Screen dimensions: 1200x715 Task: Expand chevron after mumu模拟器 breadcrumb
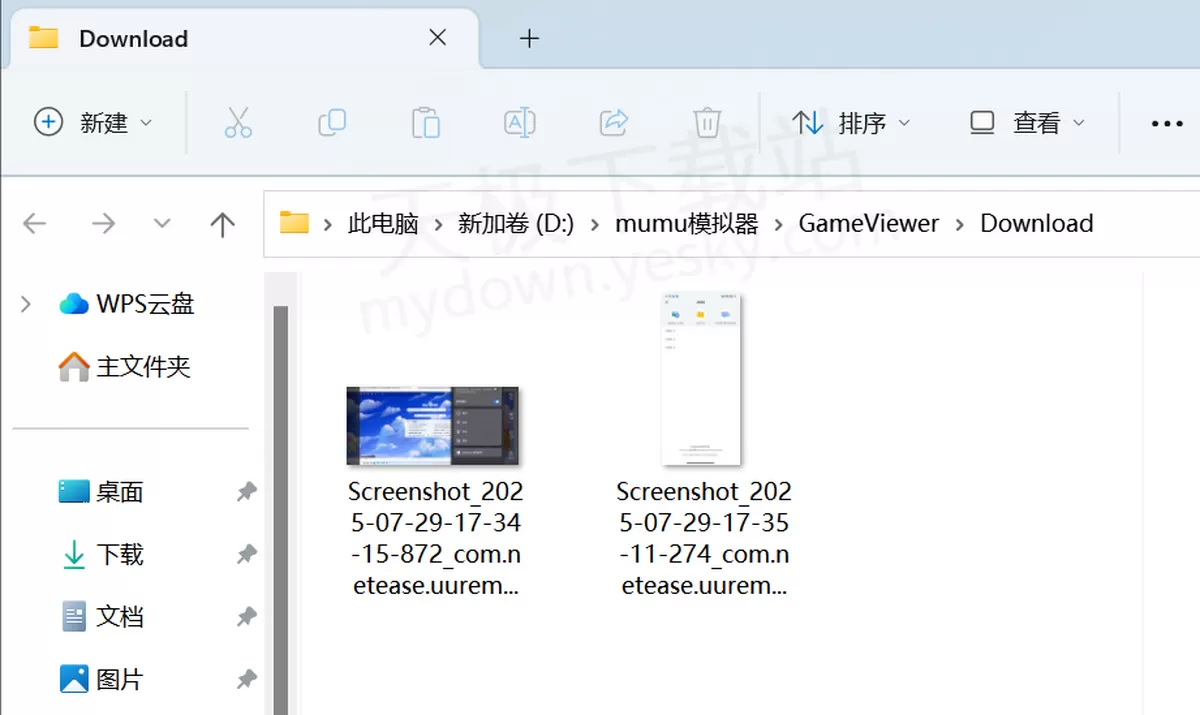[x=778, y=224]
